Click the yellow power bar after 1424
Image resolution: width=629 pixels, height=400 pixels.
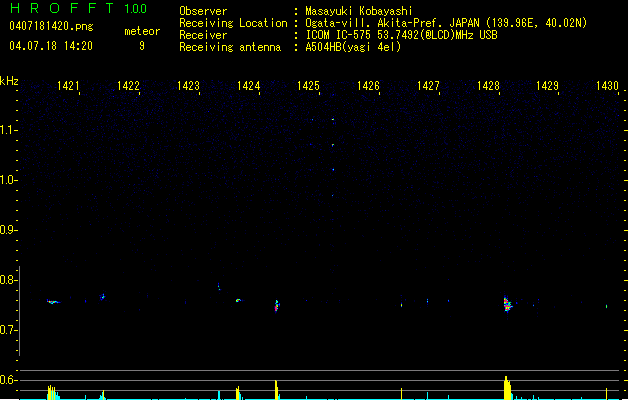tap(276, 390)
